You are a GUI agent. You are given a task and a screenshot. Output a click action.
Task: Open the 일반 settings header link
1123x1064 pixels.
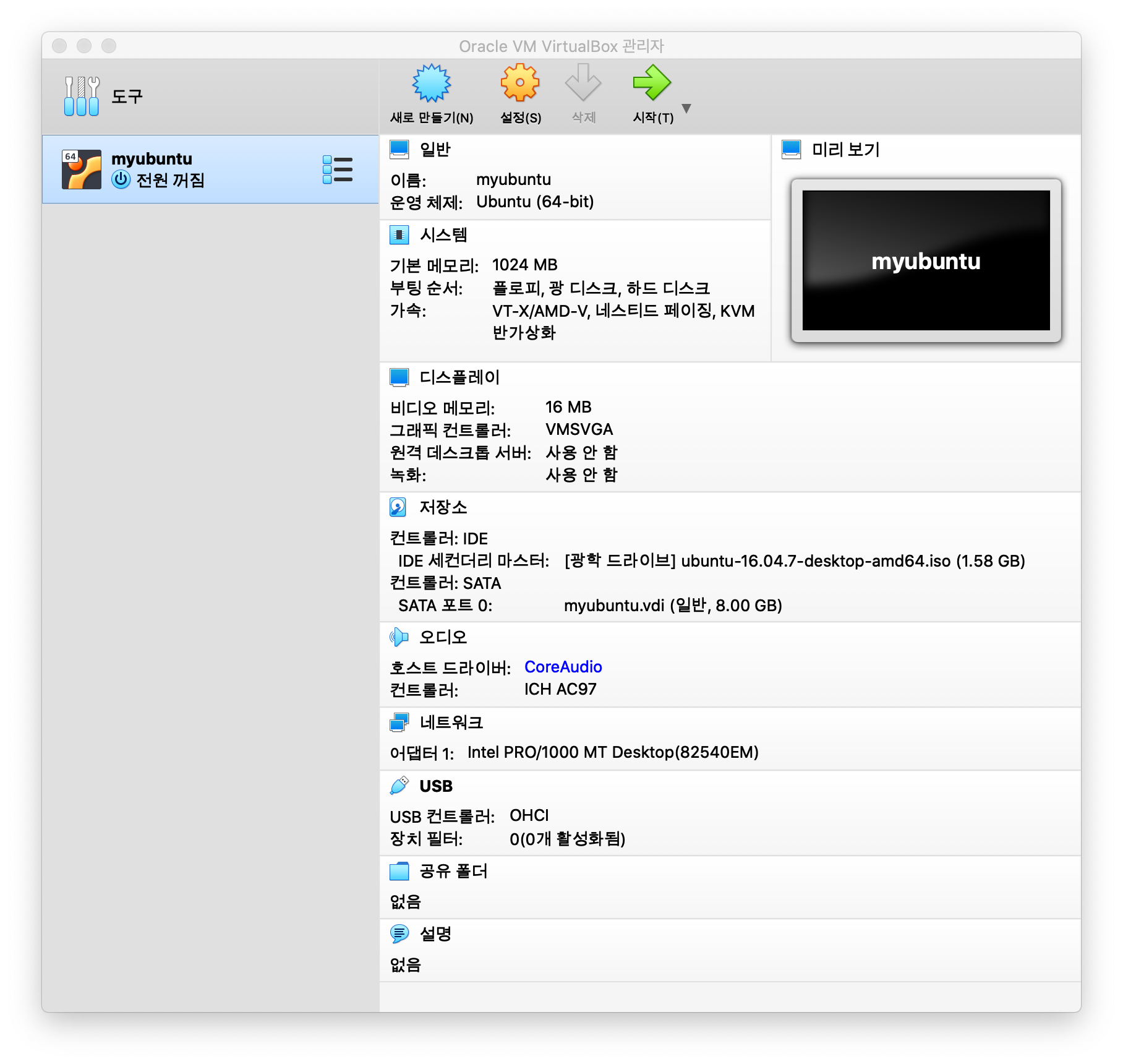click(x=435, y=149)
